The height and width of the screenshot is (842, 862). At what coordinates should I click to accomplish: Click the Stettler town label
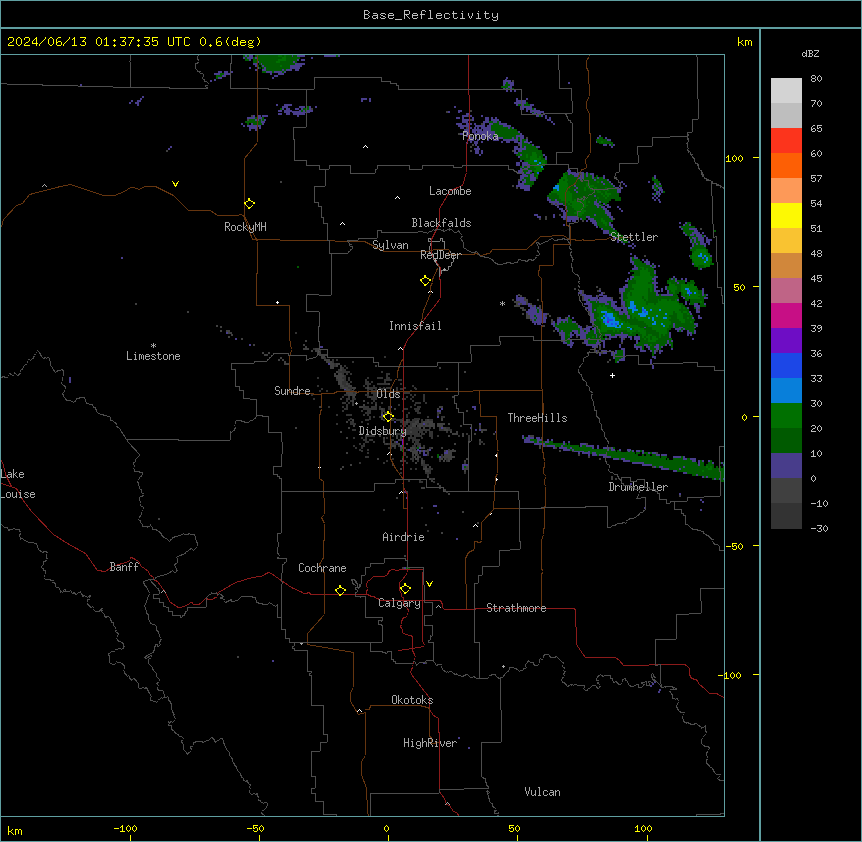point(634,237)
